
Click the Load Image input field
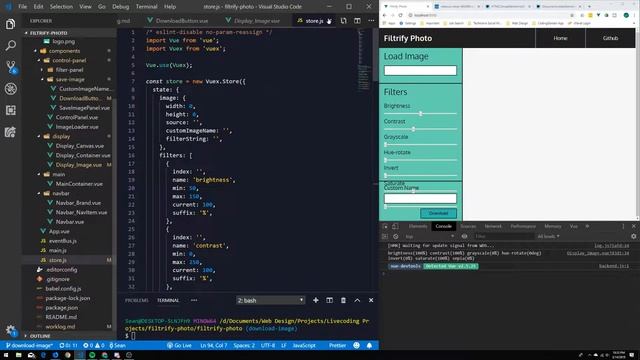[x=420, y=71]
